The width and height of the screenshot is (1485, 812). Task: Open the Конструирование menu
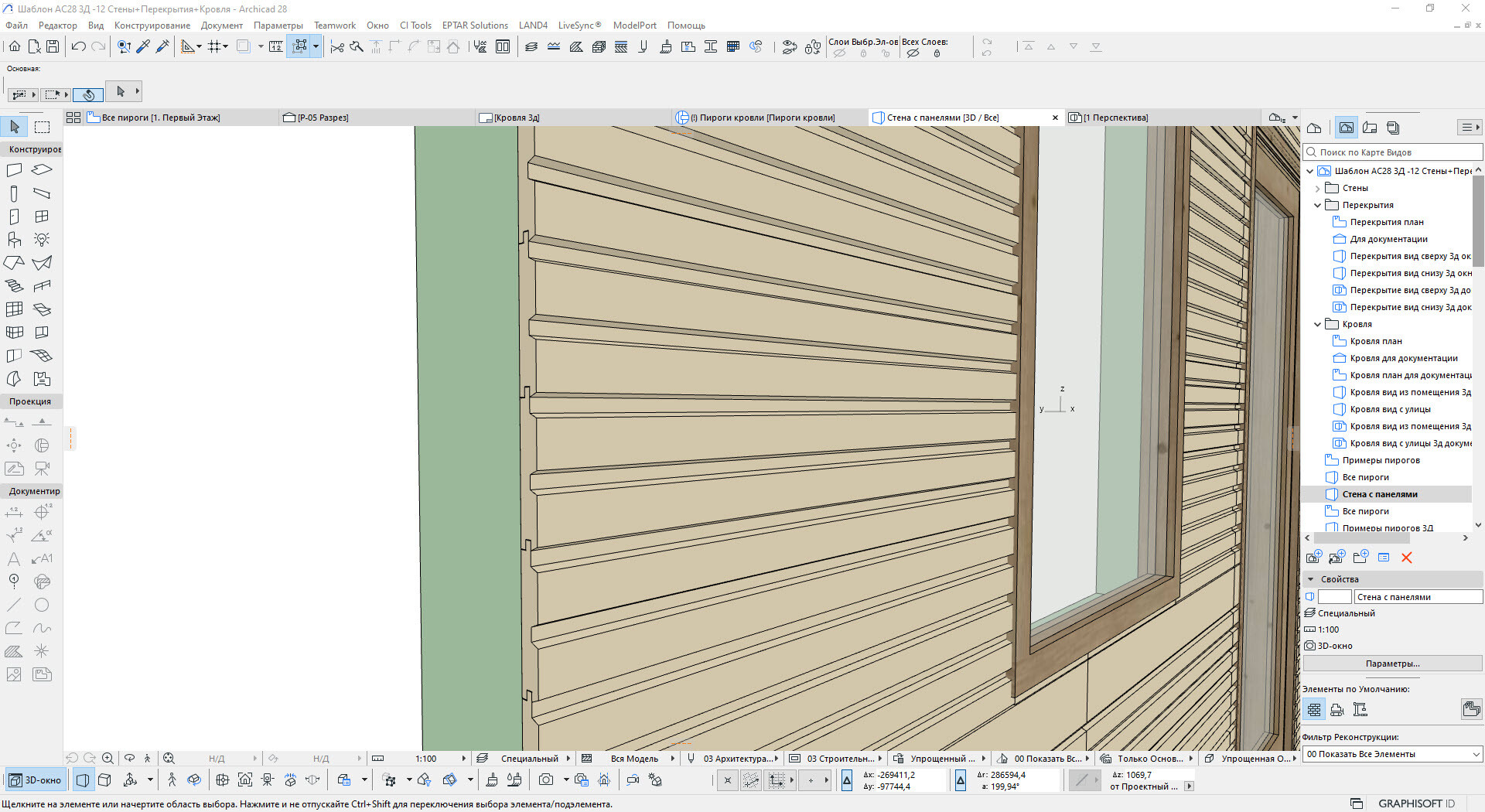coord(152,26)
